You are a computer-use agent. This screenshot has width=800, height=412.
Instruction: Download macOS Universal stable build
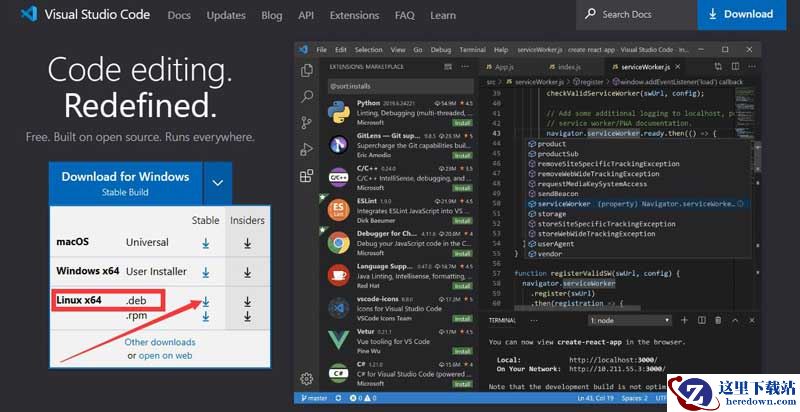pos(206,243)
